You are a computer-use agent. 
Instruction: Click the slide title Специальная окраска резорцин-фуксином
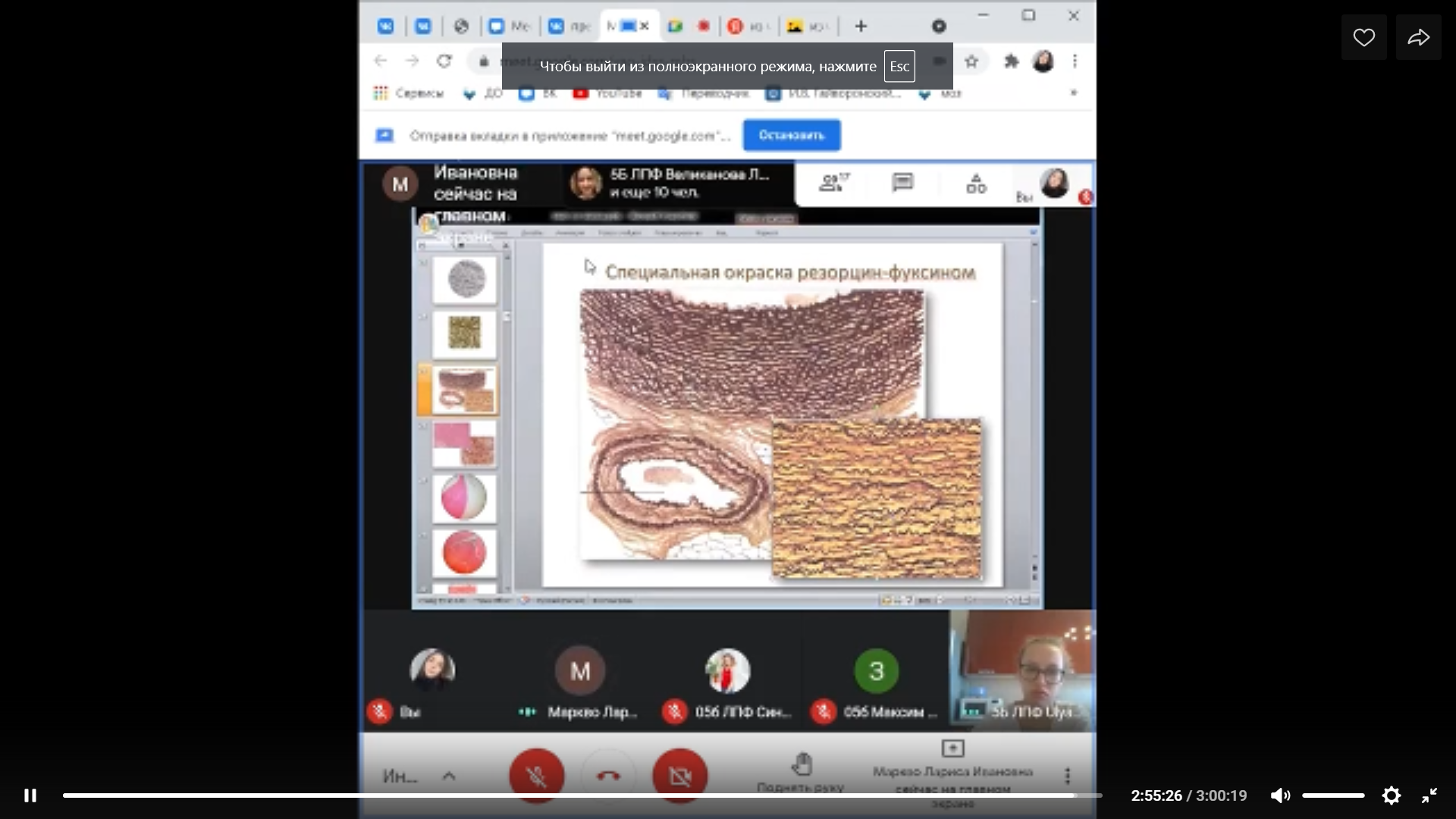point(790,272)
